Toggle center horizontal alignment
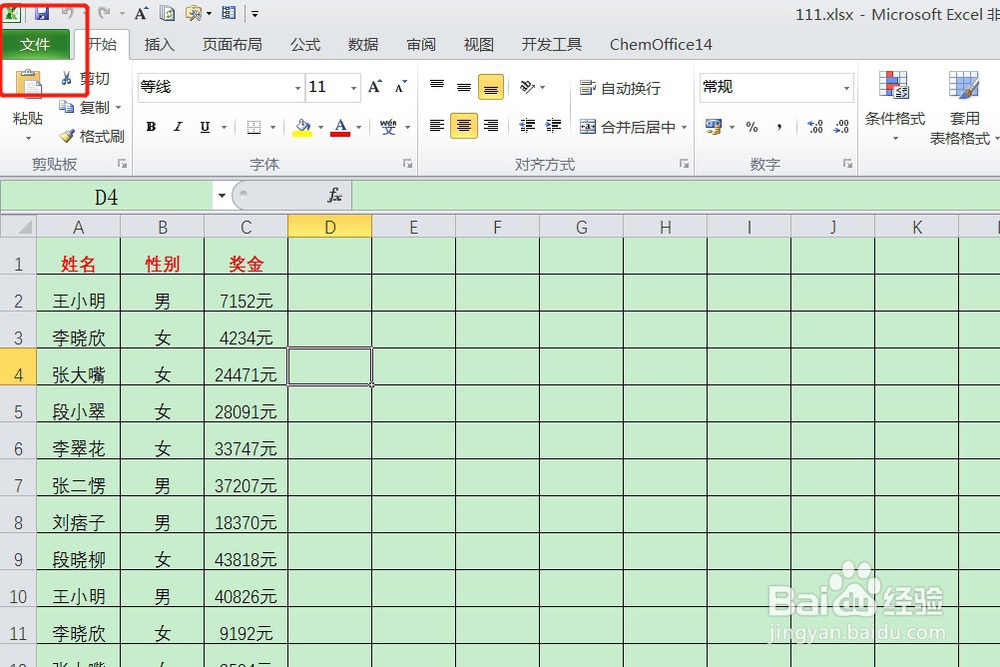Image resolution: width=1000 pixels, height=667 pixels. click(x=464, y=126)
